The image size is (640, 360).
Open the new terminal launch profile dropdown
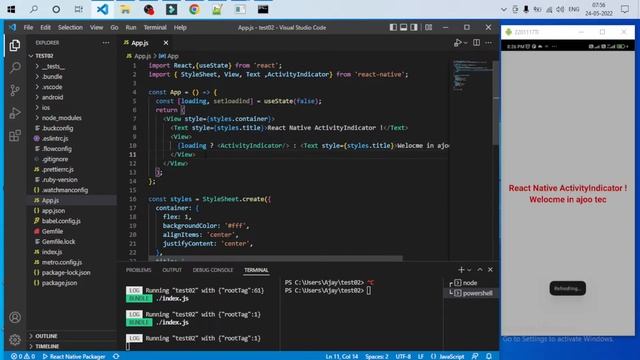coord(469,270)
